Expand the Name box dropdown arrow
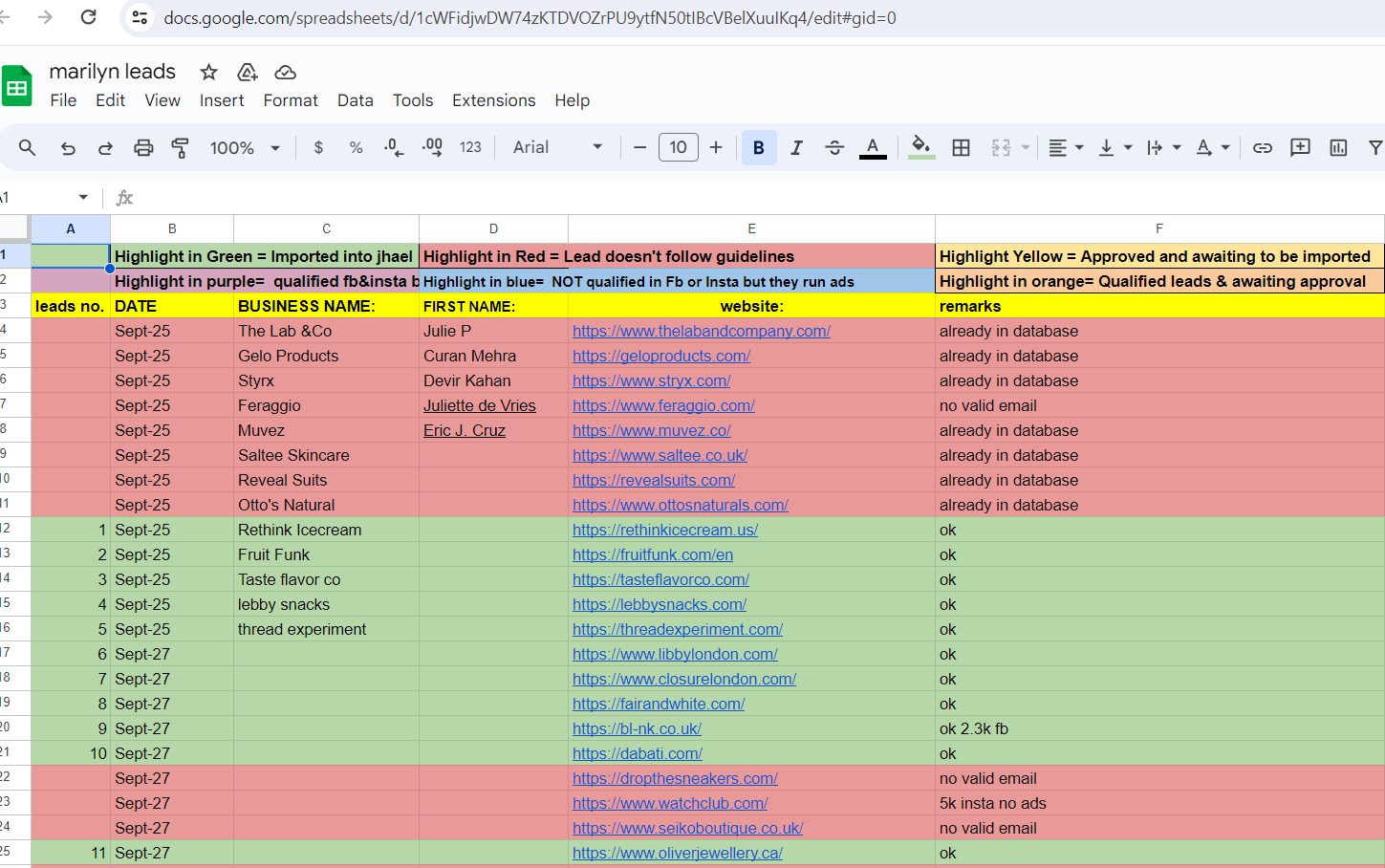The width and height of the screenshot is (1385, 868). 83,198
